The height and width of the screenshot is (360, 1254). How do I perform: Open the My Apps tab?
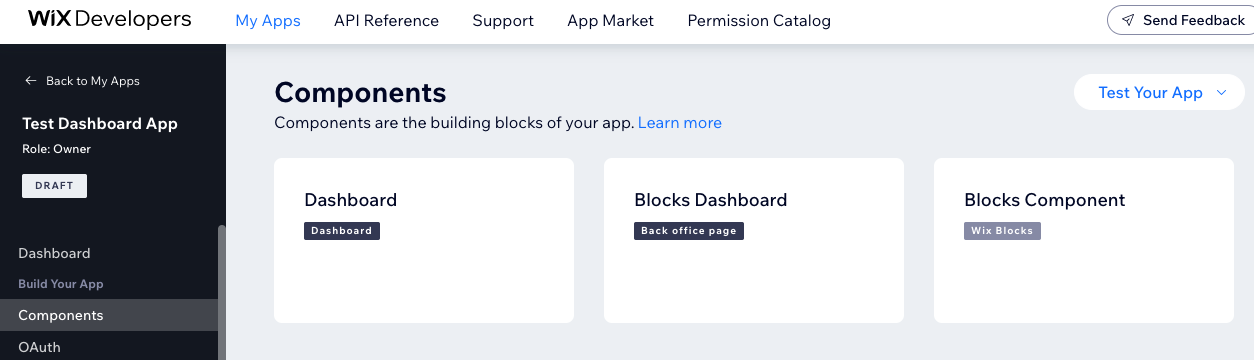[268, 20]
